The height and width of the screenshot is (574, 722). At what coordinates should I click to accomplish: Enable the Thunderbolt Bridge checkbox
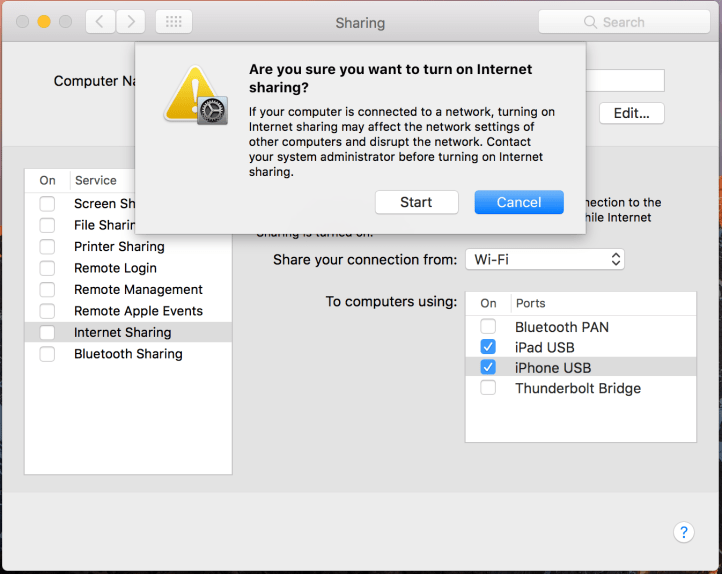coord(488,388)
